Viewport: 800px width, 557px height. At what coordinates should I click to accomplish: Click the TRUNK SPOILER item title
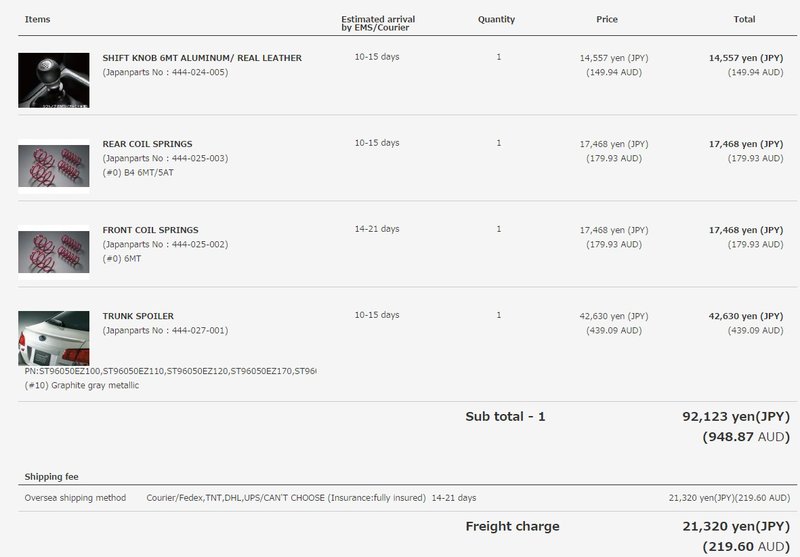click(x=138, y=316)
